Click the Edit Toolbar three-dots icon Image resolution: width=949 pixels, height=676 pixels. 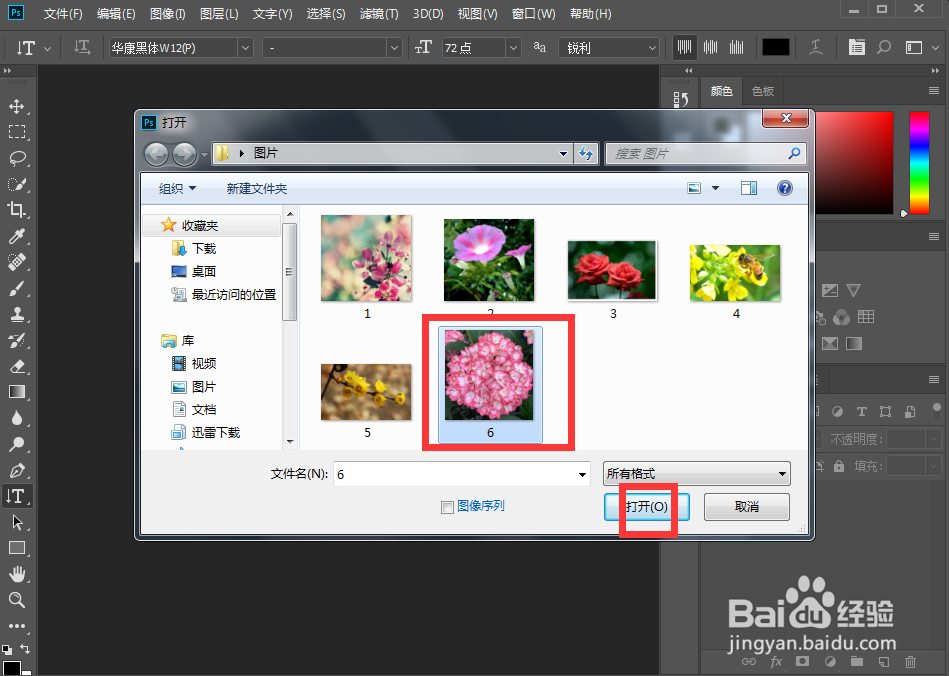tap(16, 626)
